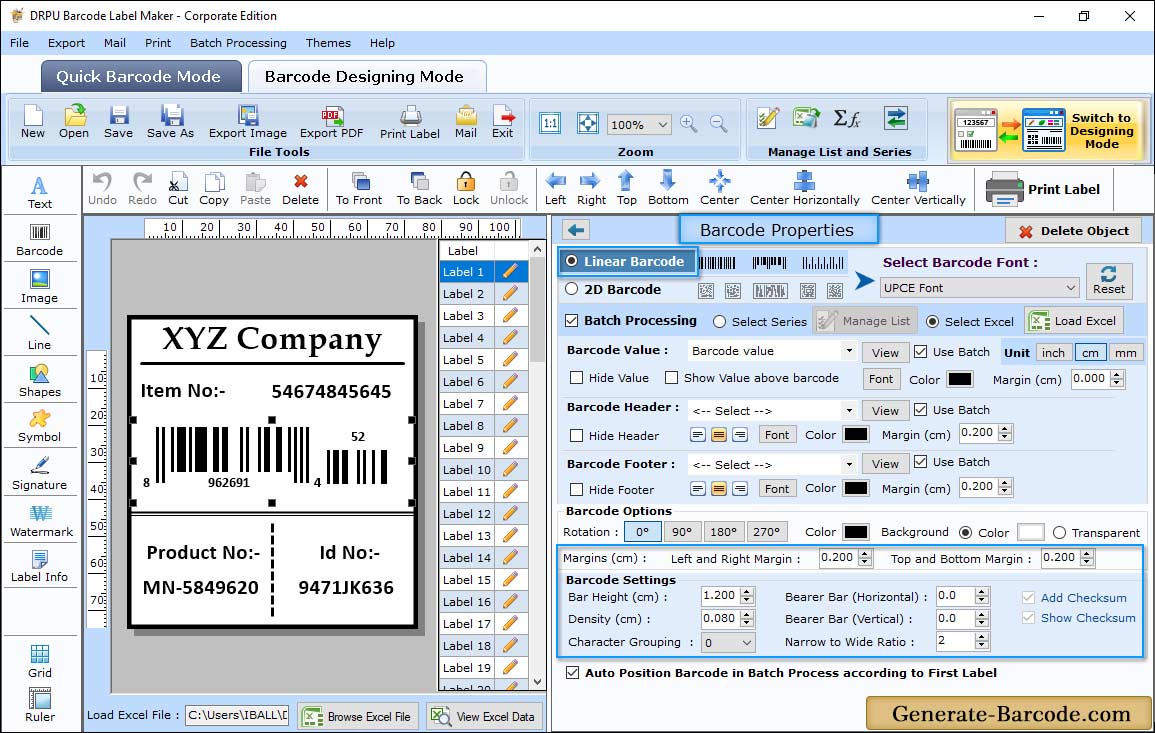Uncheck the Batch Processing checkbox
This screenshot has width=1155, height=733.
[572, 320]
